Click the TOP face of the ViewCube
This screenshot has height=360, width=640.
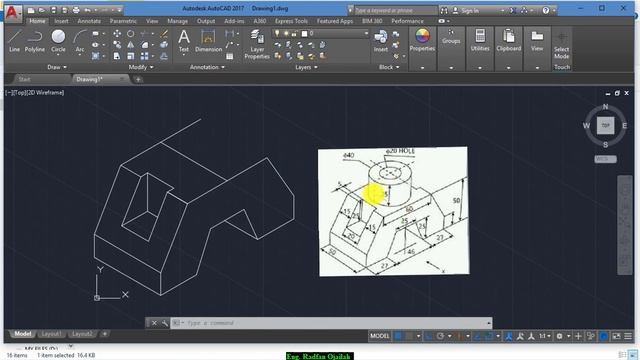pyautogui.click(x=605, y=125)
